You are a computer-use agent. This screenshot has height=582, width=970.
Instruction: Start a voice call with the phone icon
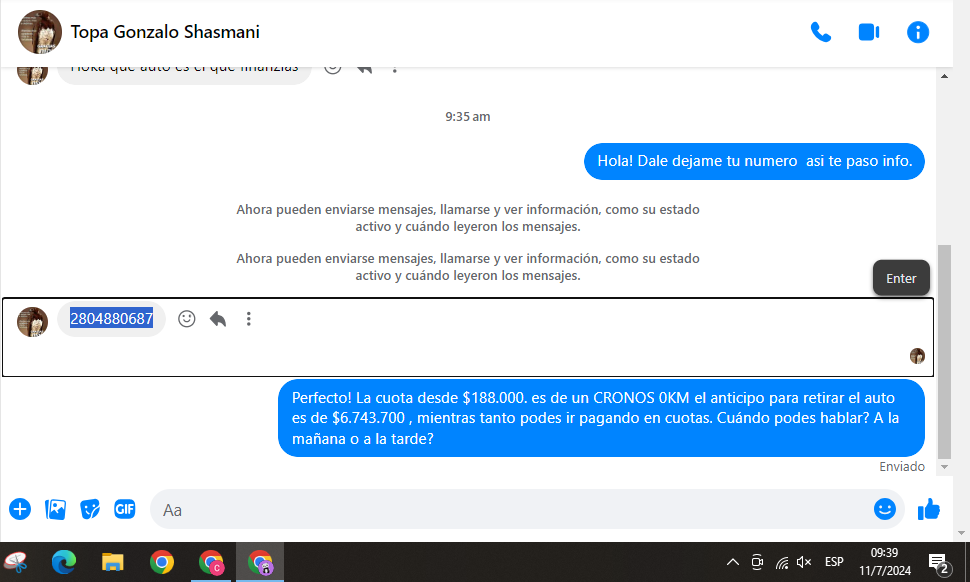tap(820, 32)
